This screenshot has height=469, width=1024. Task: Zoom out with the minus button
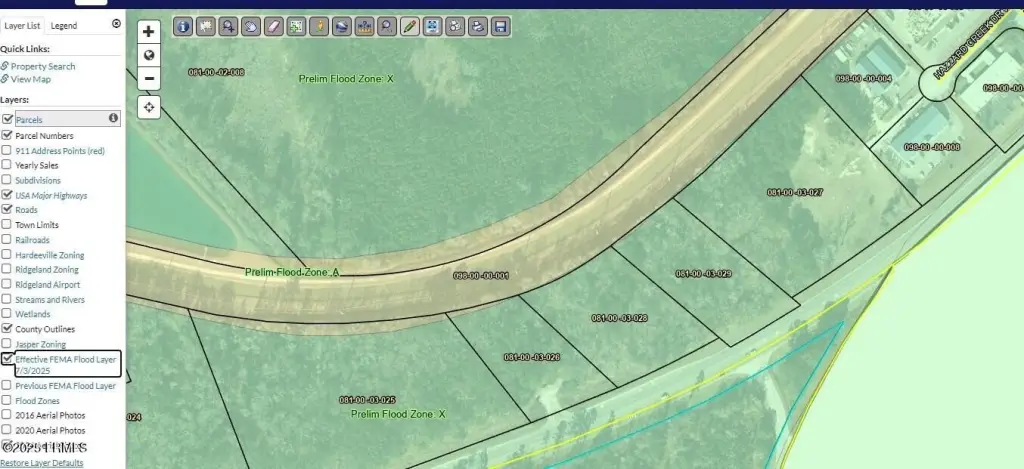tap(149, 78)
